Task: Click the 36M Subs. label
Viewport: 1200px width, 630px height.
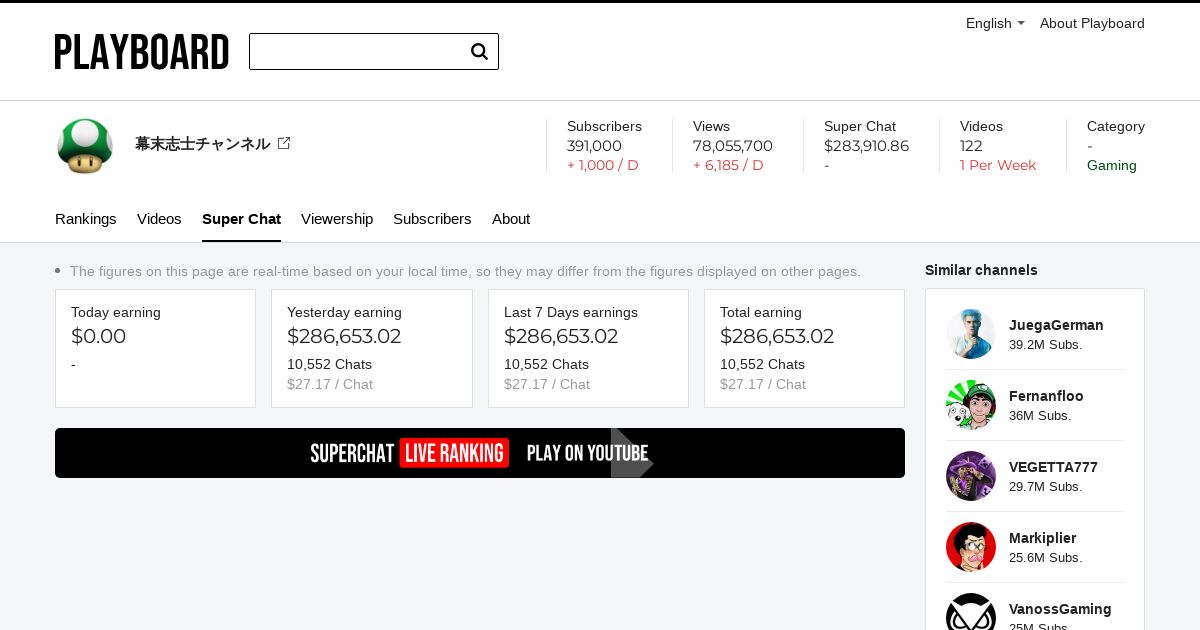Action: click(1040, 416)
